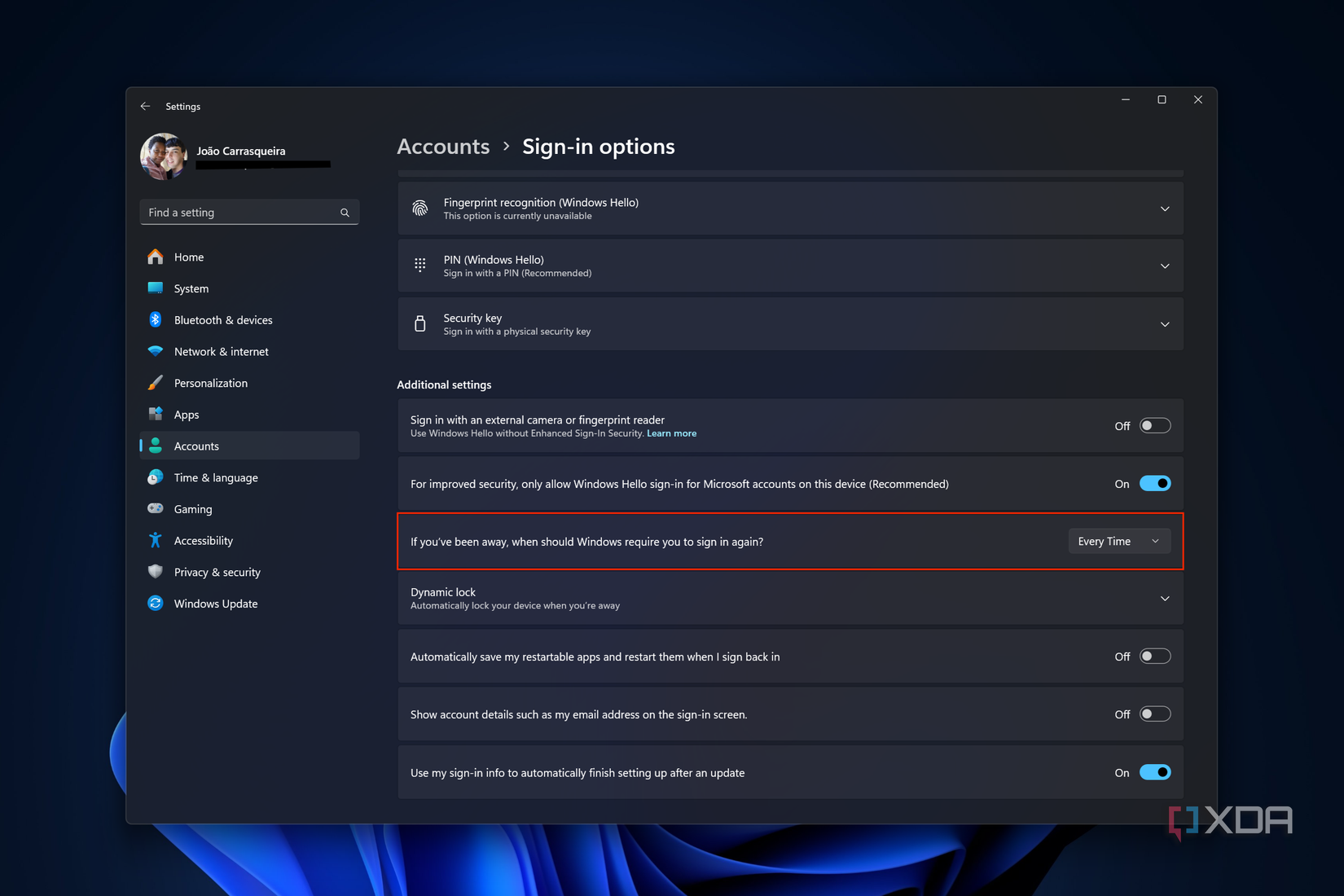The height and width of the screenshot is (896, 1344).
Task: Click the back arrow button
Action: point(145,106)
